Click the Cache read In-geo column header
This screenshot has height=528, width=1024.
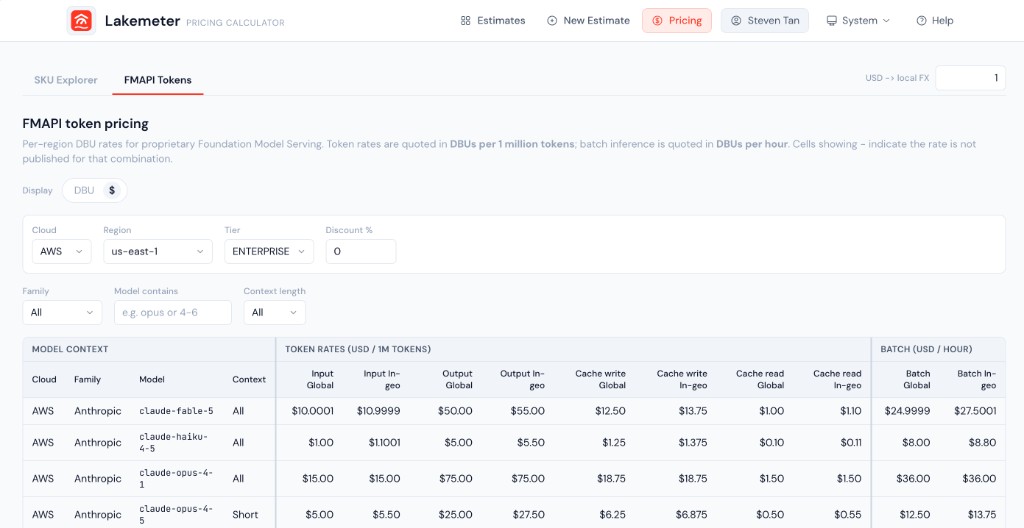coord(837,380)
